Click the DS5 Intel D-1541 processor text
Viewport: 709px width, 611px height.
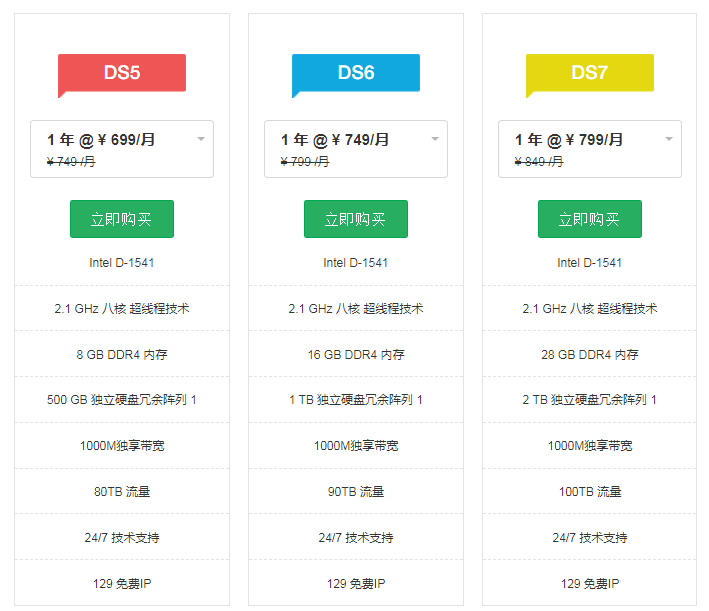pyautogui.click(x=122, y=263)
